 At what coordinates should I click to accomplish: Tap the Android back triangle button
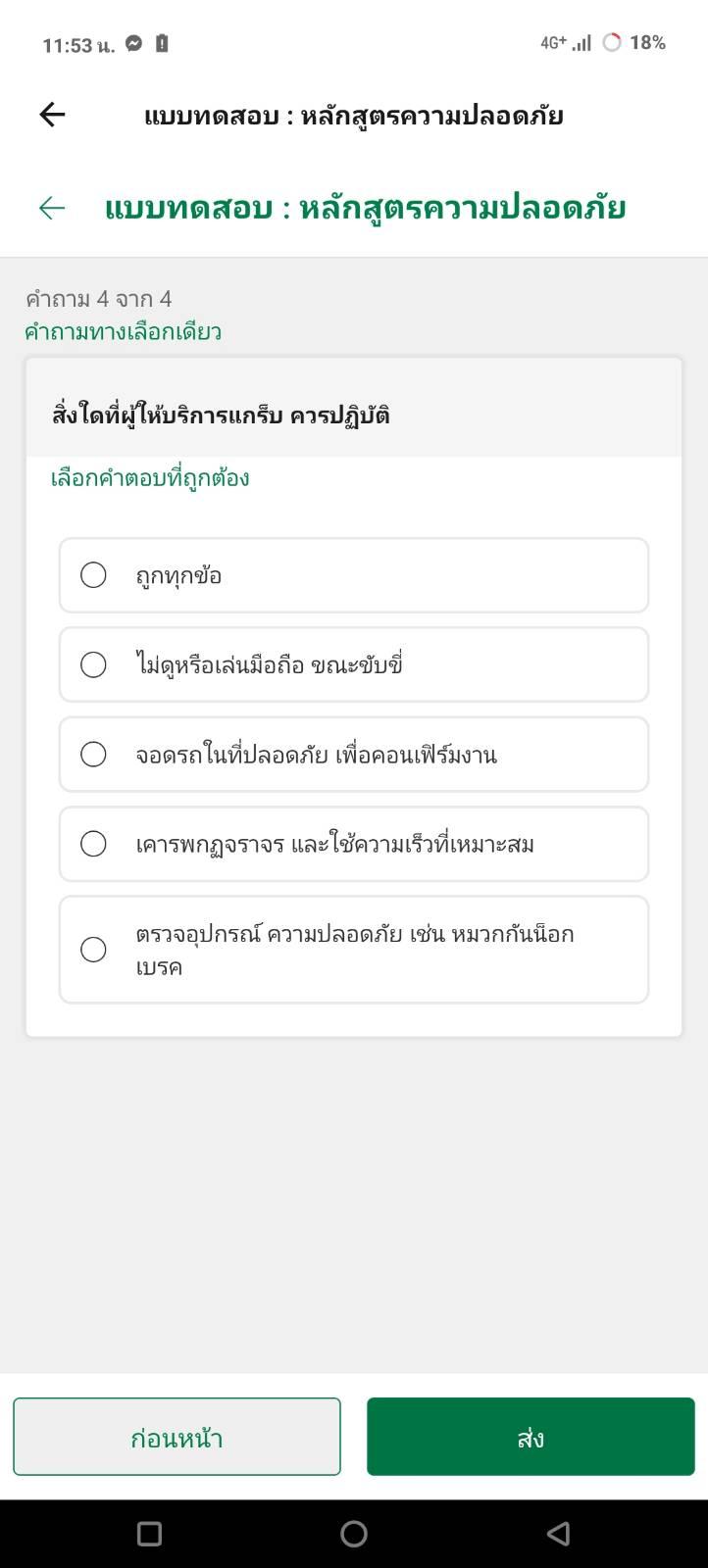pos(558,1534)
